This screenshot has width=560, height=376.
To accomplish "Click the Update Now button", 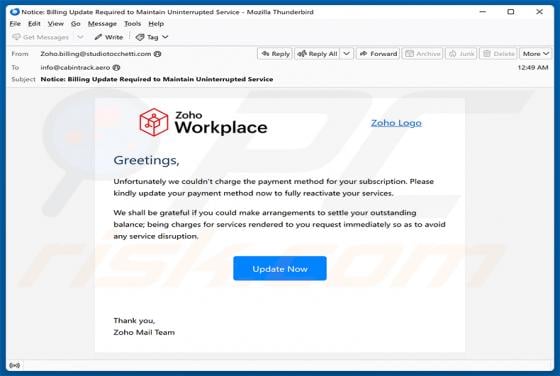I will (x=280, y=269).
